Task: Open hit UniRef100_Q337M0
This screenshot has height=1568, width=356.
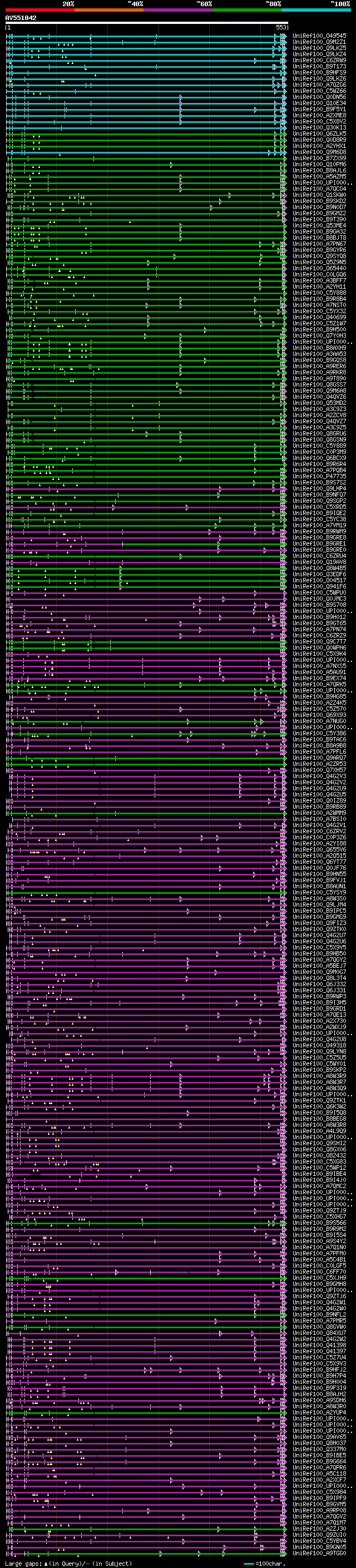Action: click(x=319, y=1449)
